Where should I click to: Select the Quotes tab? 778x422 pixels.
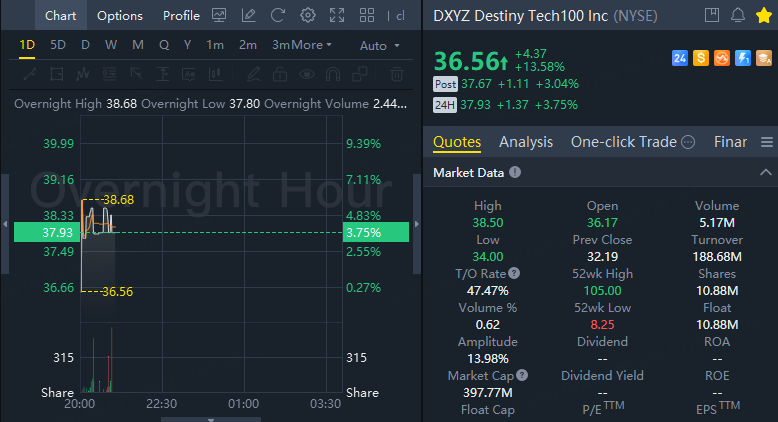(457, 142)
